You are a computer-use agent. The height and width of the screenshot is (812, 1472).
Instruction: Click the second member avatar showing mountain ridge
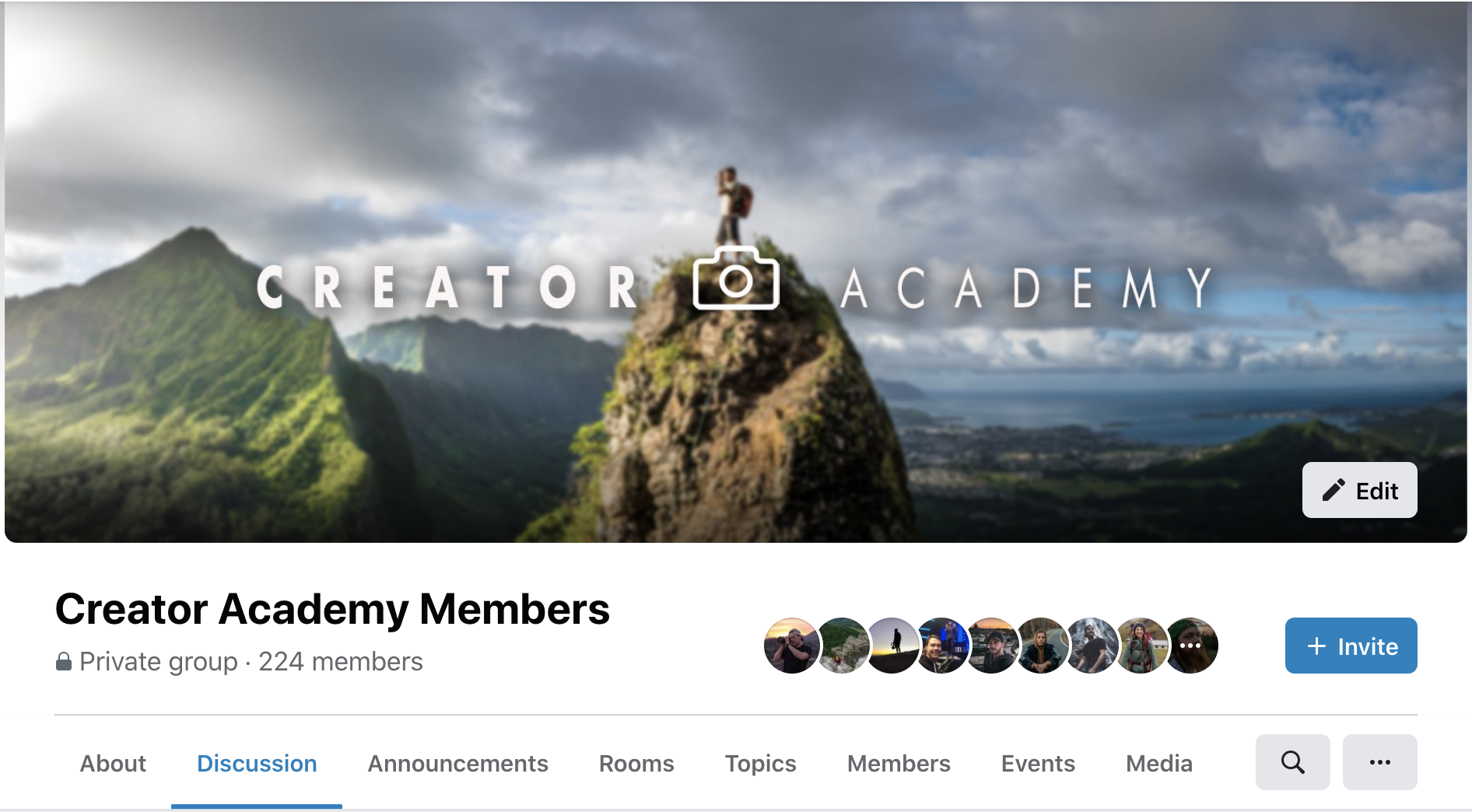pyautogui.click(x=842, y=646)
